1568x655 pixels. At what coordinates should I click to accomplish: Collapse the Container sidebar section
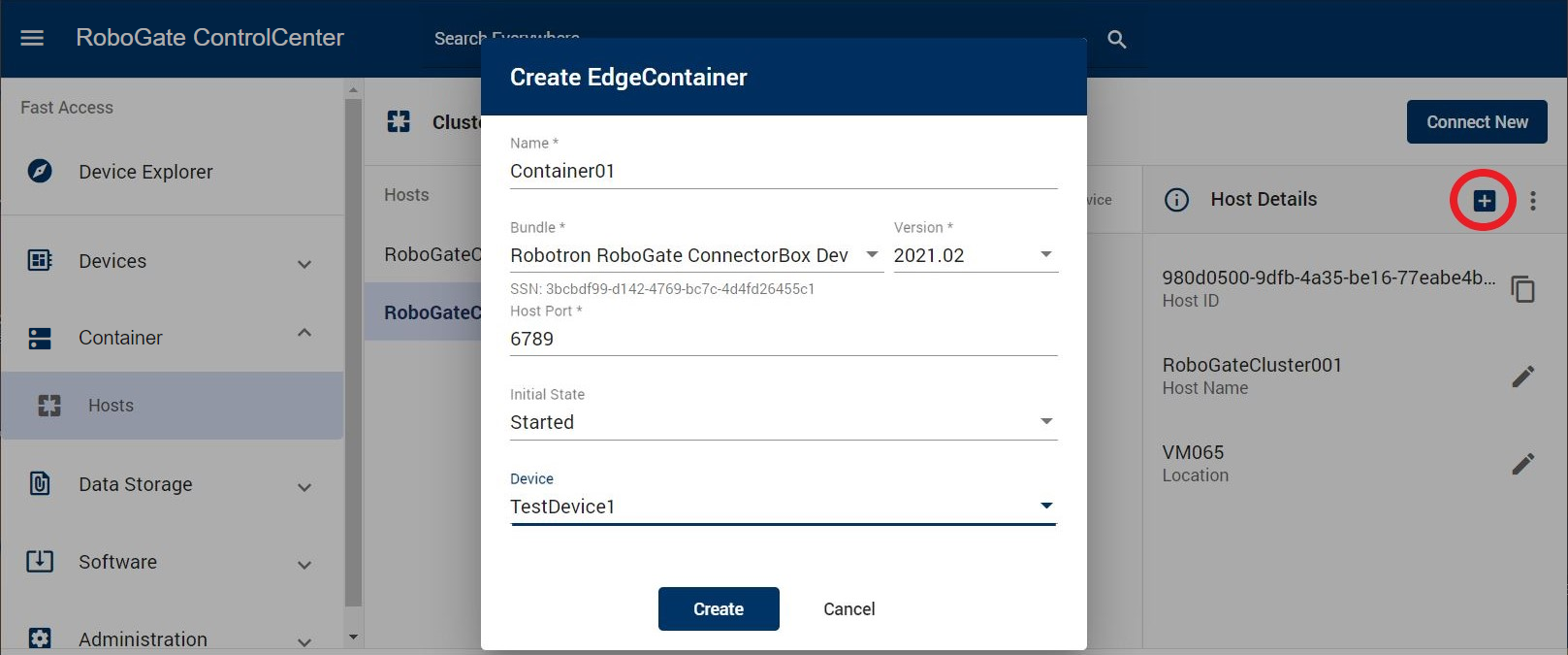coord(304,335)
